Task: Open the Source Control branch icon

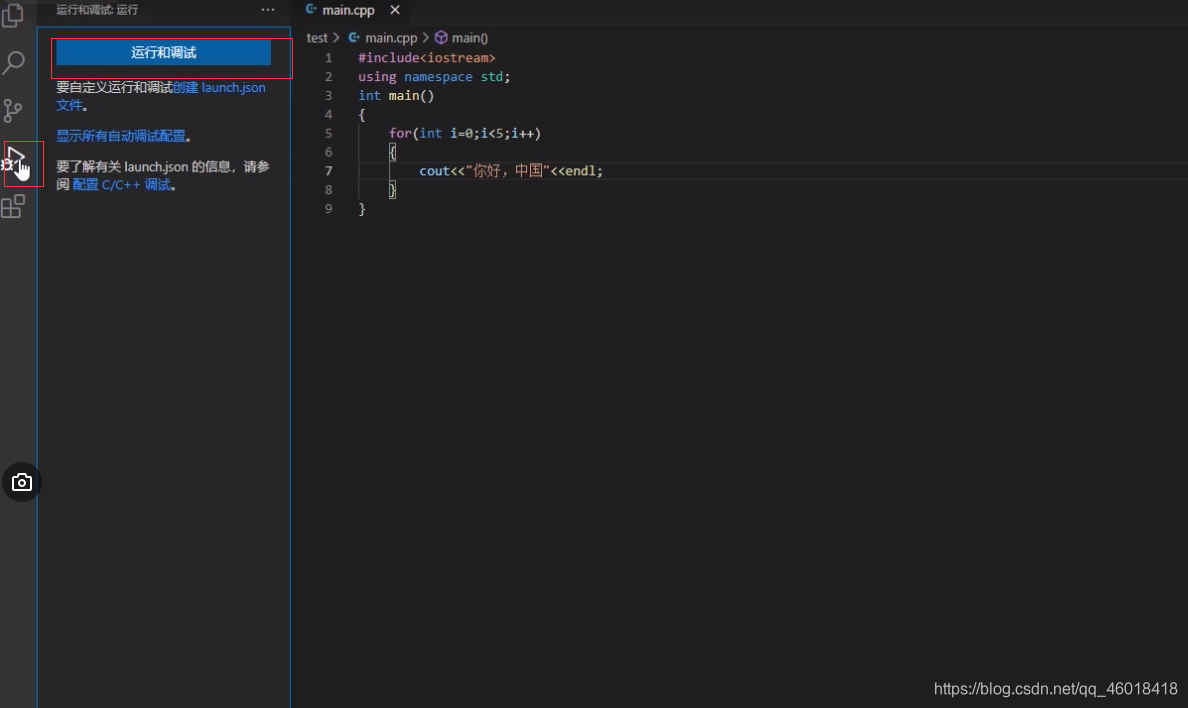Action: [13, 111]
